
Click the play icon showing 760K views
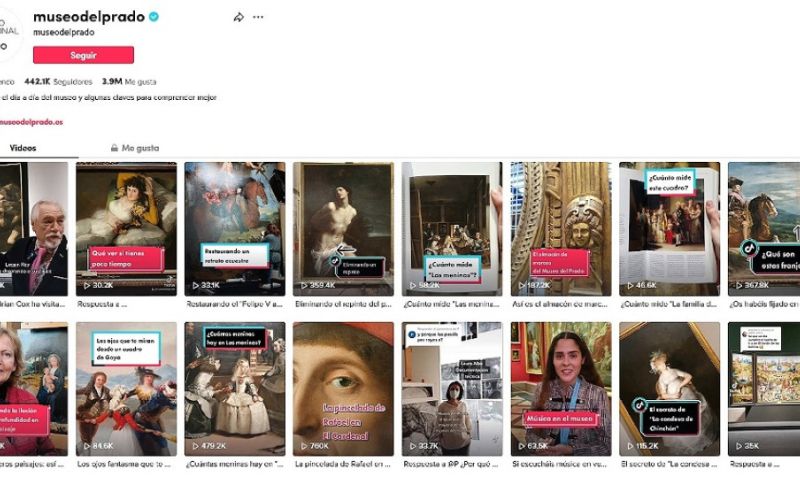point(304,446)
